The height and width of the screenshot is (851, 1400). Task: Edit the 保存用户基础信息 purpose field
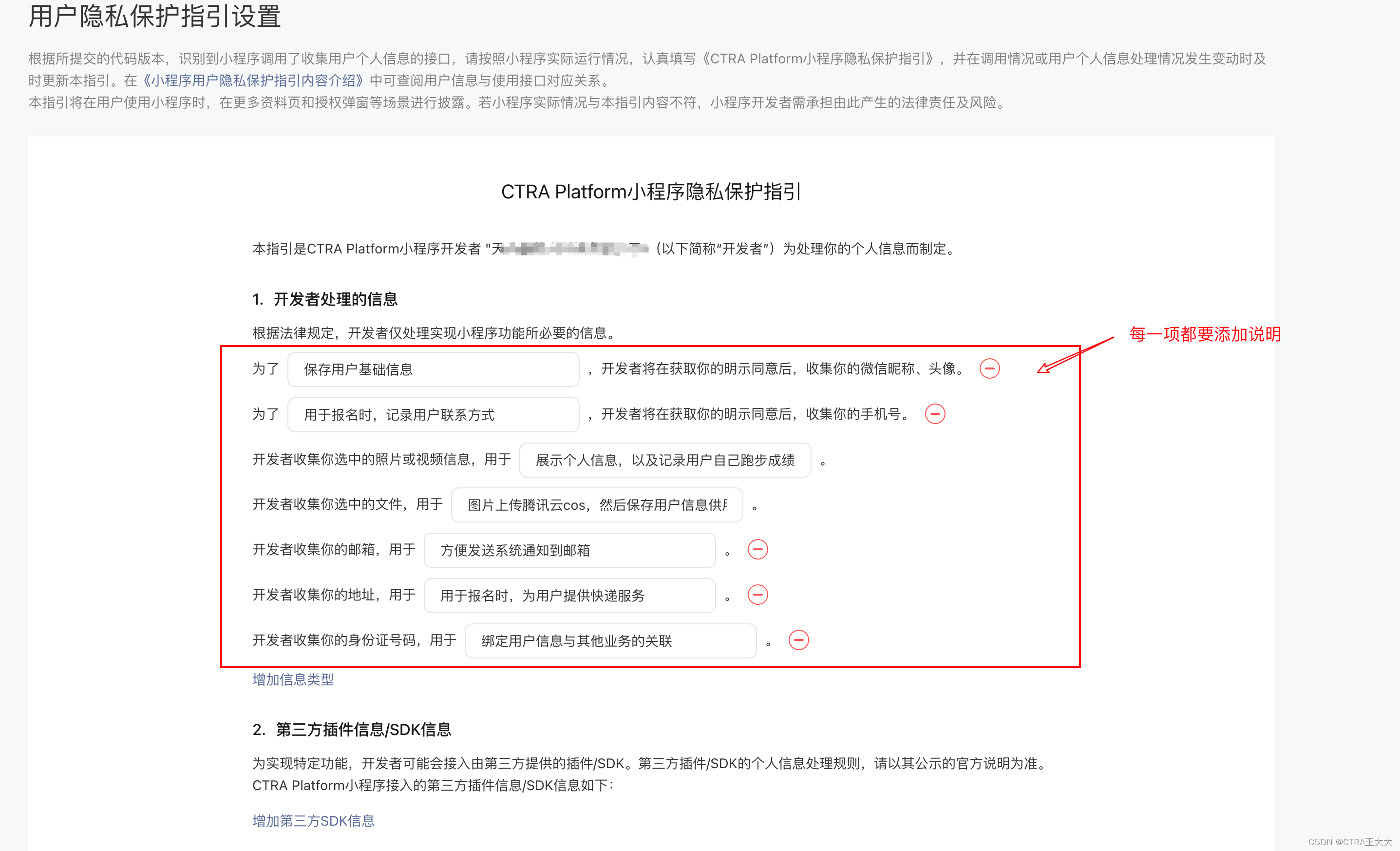[x=434, y=369]
